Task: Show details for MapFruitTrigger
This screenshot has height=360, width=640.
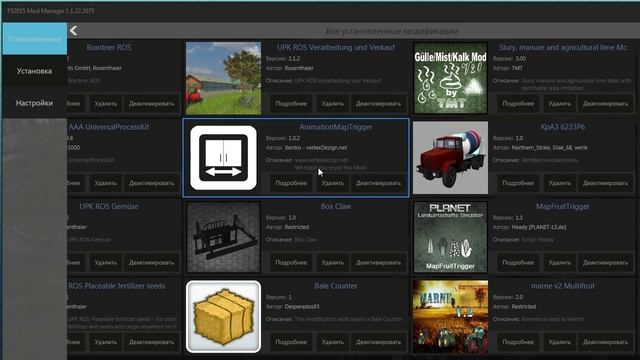Action: [518, 263]
